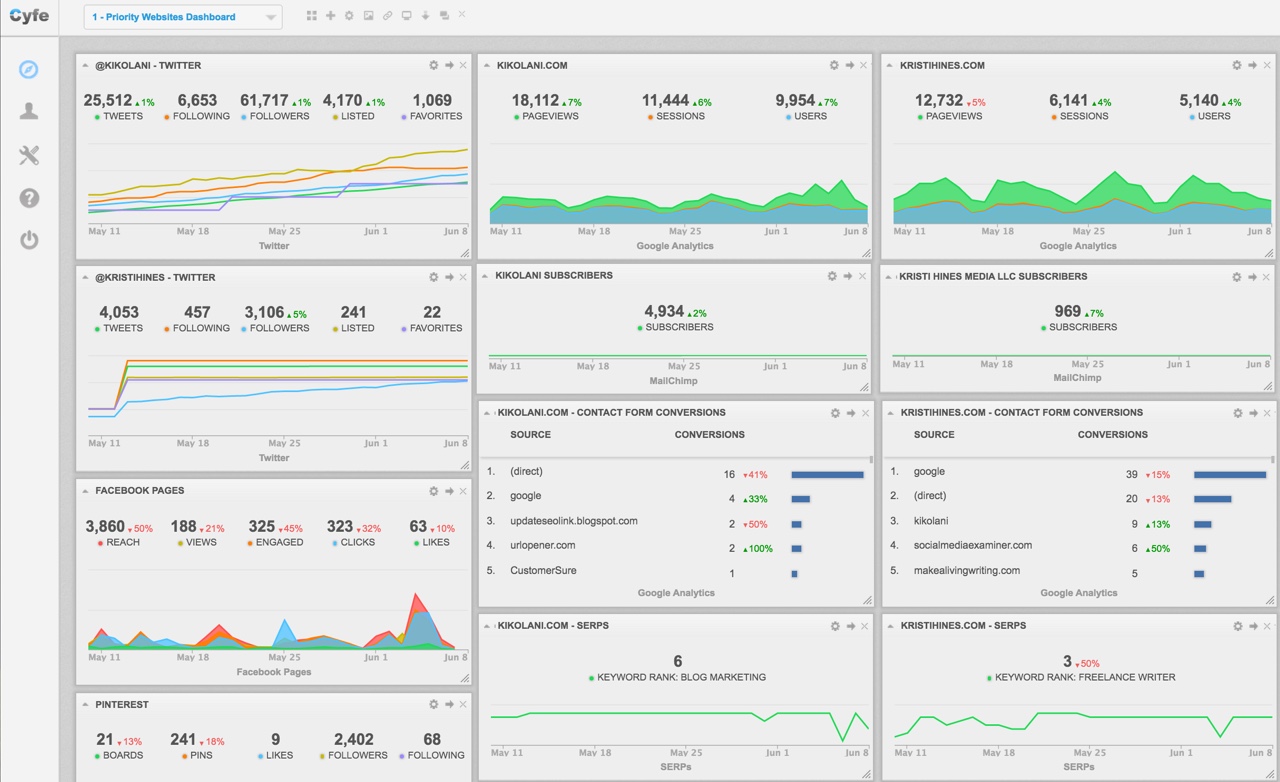The width and height of the screenshot is (1280, 782).
Task: Toggle TWEETS series in @KIKOLANI - TWITTER widget
Action: click(119, 116)
